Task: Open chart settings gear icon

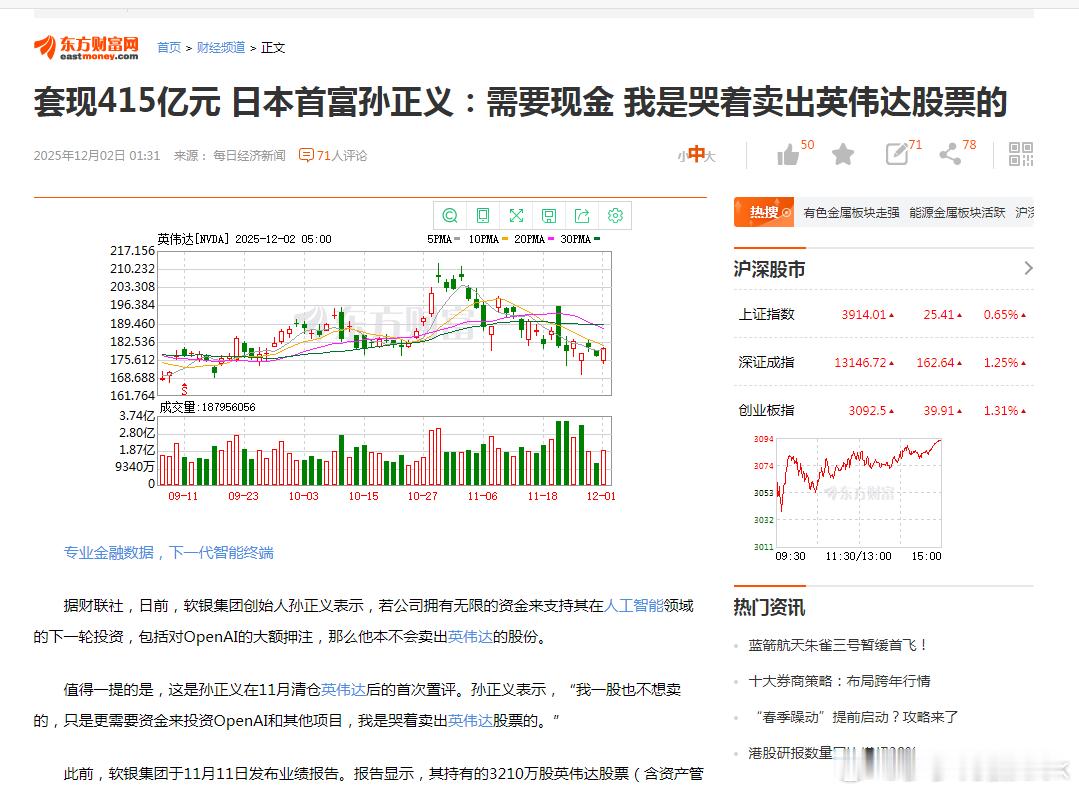Action: coord(615,215)
